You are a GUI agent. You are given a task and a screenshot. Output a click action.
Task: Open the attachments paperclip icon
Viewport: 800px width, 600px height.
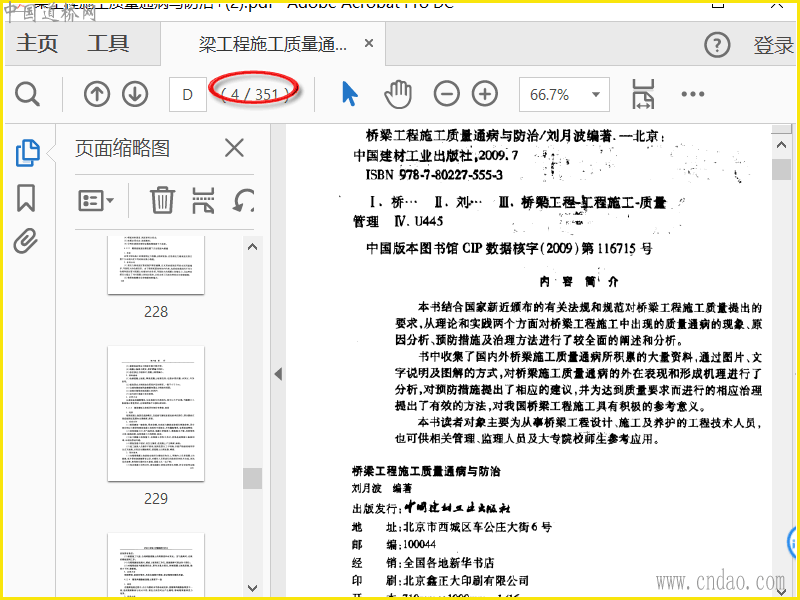[26, 241]
